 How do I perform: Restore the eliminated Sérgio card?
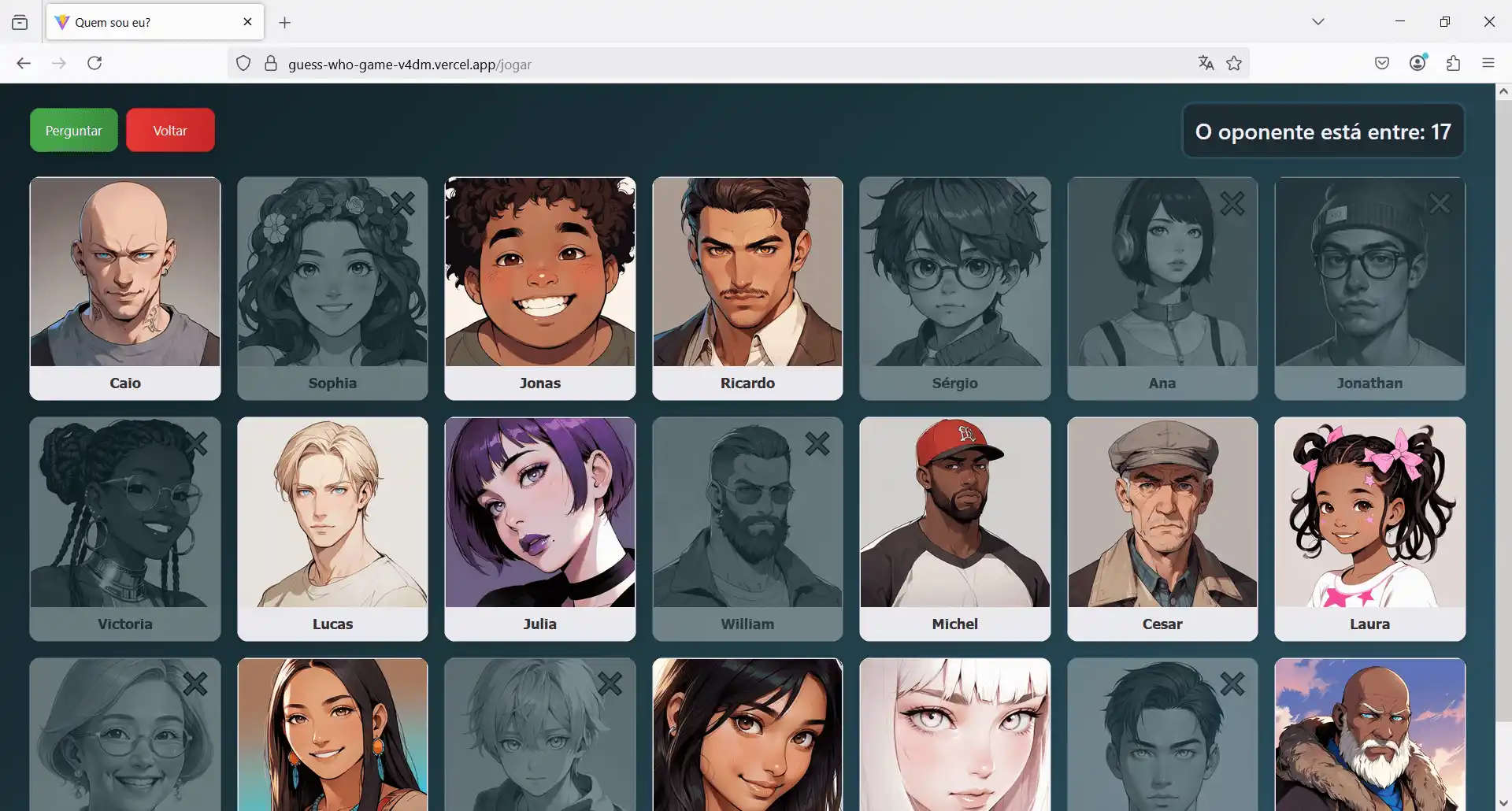[x=955, y=288]
